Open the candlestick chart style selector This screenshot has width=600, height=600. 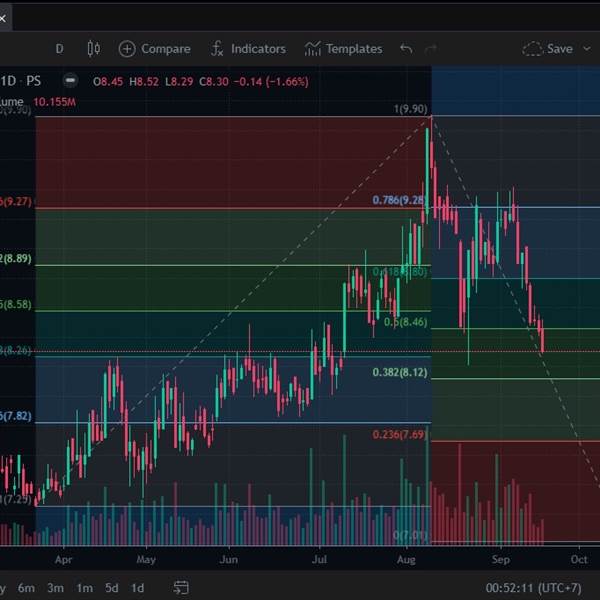[x=94, y=49]
